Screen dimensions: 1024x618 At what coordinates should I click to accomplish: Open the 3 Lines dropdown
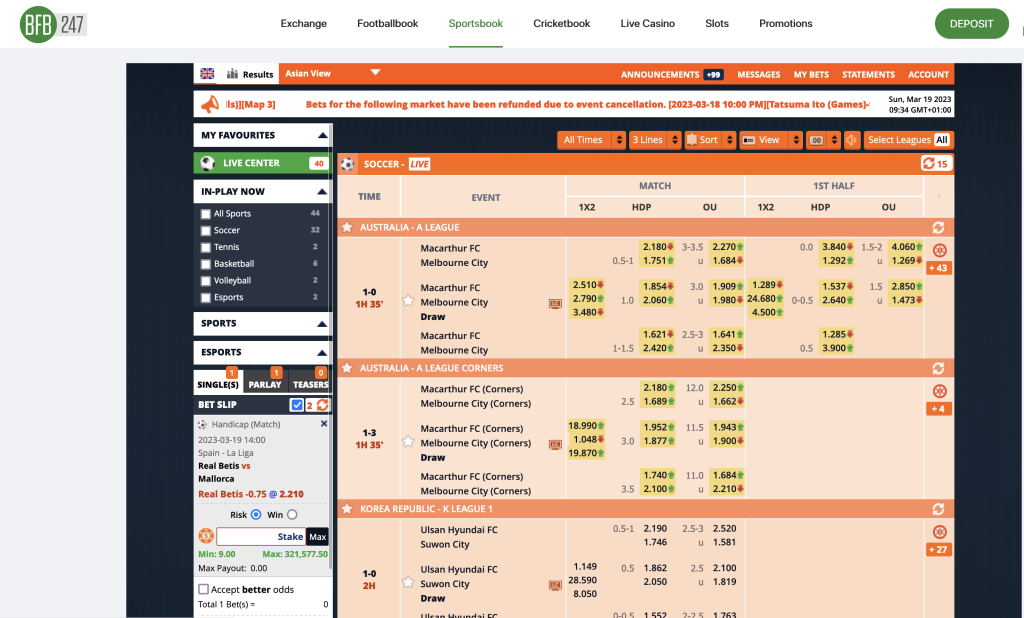coord(655,140)
